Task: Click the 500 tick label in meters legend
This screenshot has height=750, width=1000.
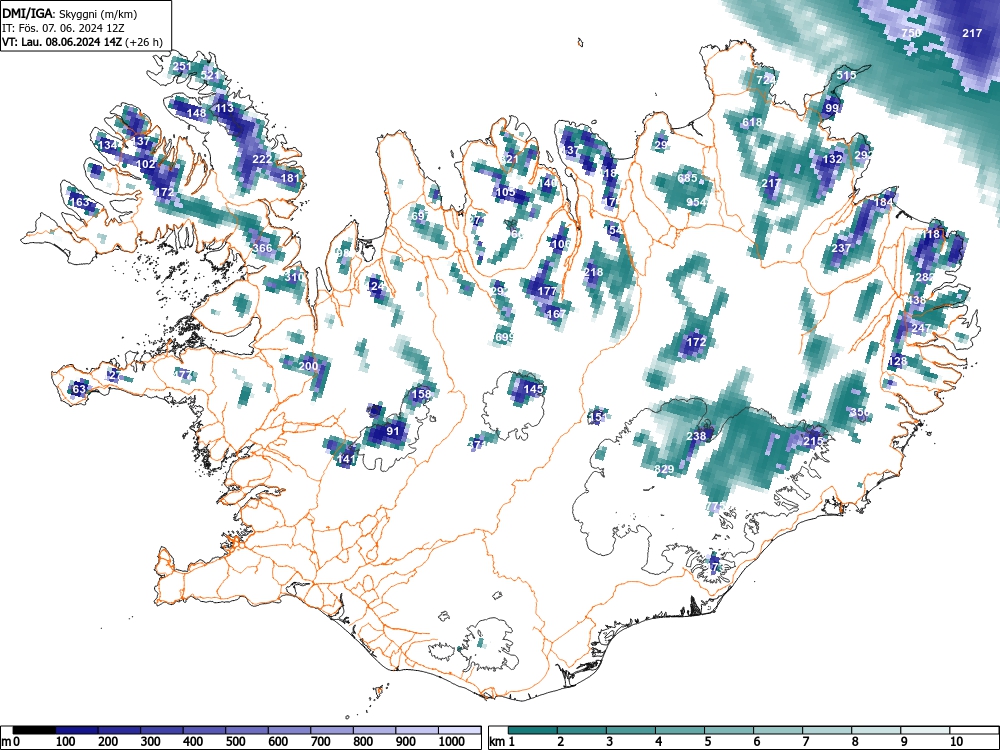Action: pyautogui.click(x=235, y=741)
